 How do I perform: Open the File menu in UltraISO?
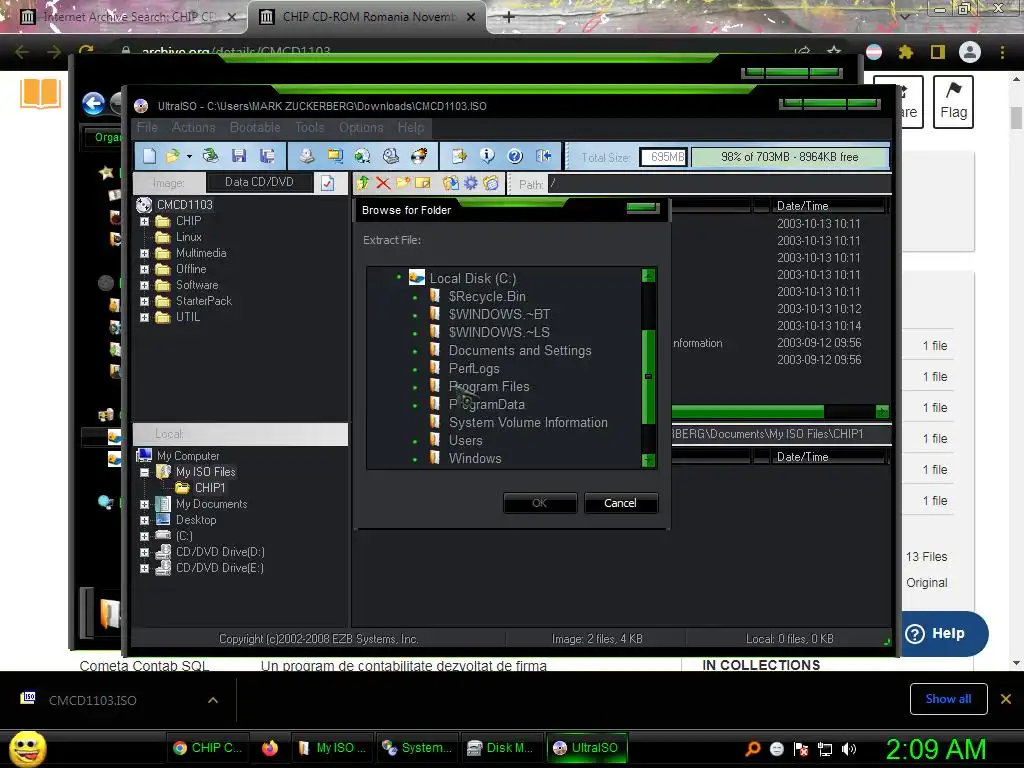pyautogui.click(x=147, y=127)
